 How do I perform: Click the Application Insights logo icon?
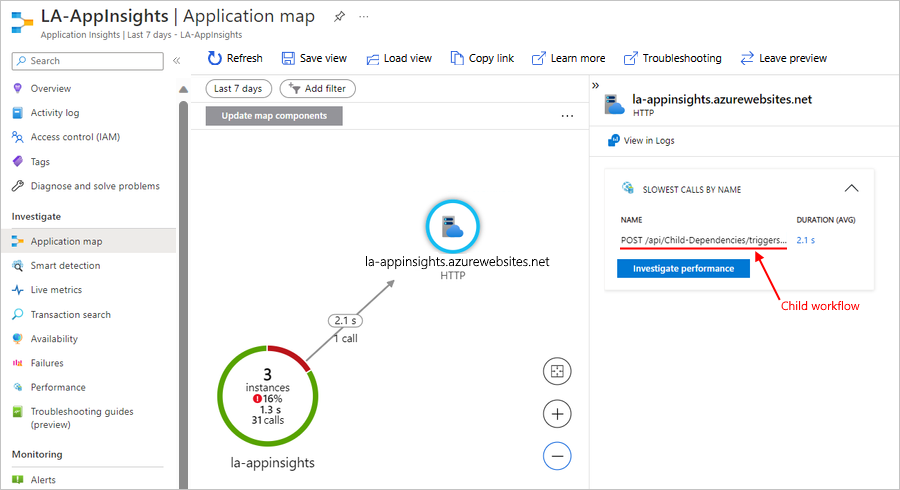coord(22,23)
